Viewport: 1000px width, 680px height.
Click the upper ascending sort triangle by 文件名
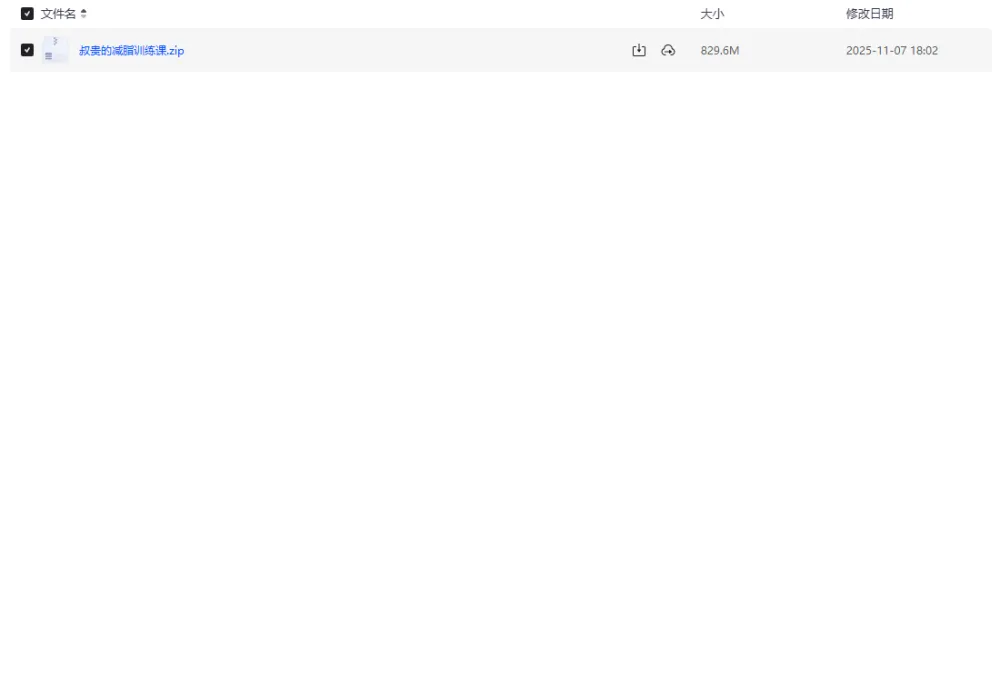pos(84,11)
